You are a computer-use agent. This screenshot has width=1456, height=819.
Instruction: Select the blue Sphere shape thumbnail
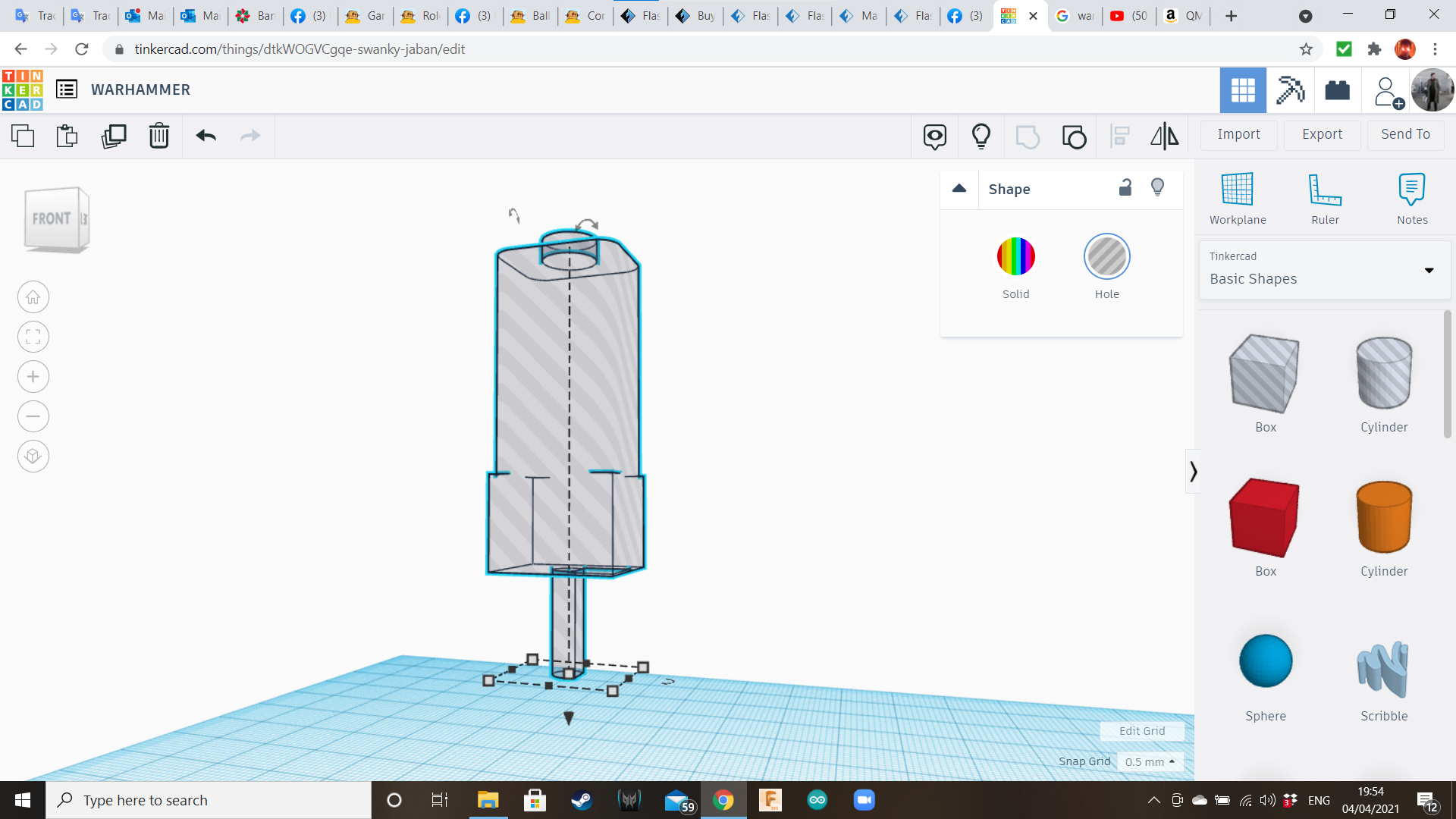(1265, 661)
